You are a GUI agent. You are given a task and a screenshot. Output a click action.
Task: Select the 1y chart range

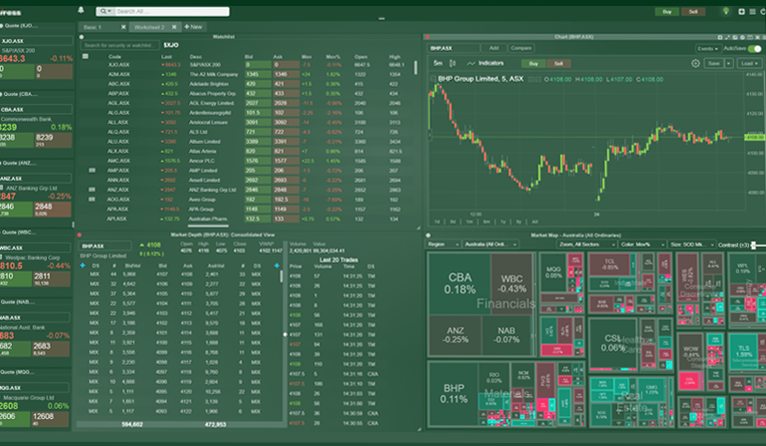click(x=503, y=222)
